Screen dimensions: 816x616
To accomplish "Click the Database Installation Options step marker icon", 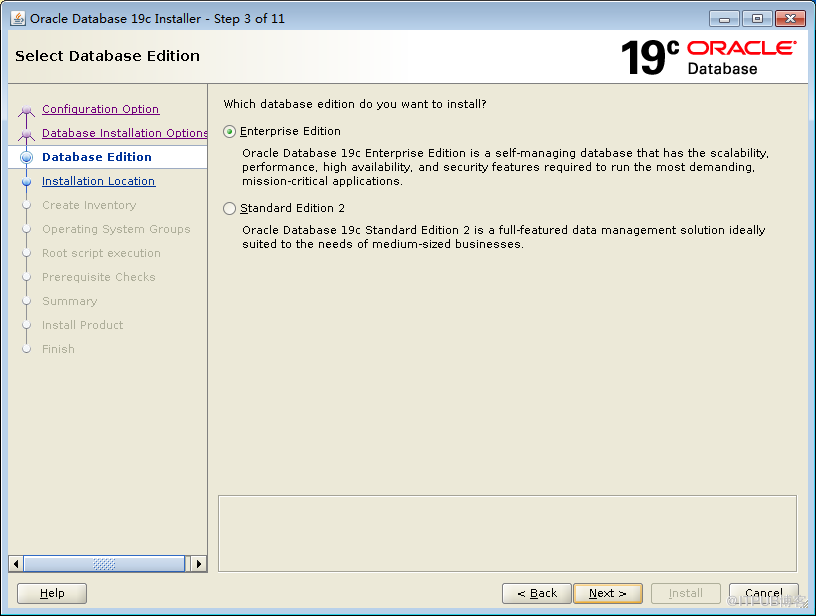I will pyautogui.click(x=27, y=134).
